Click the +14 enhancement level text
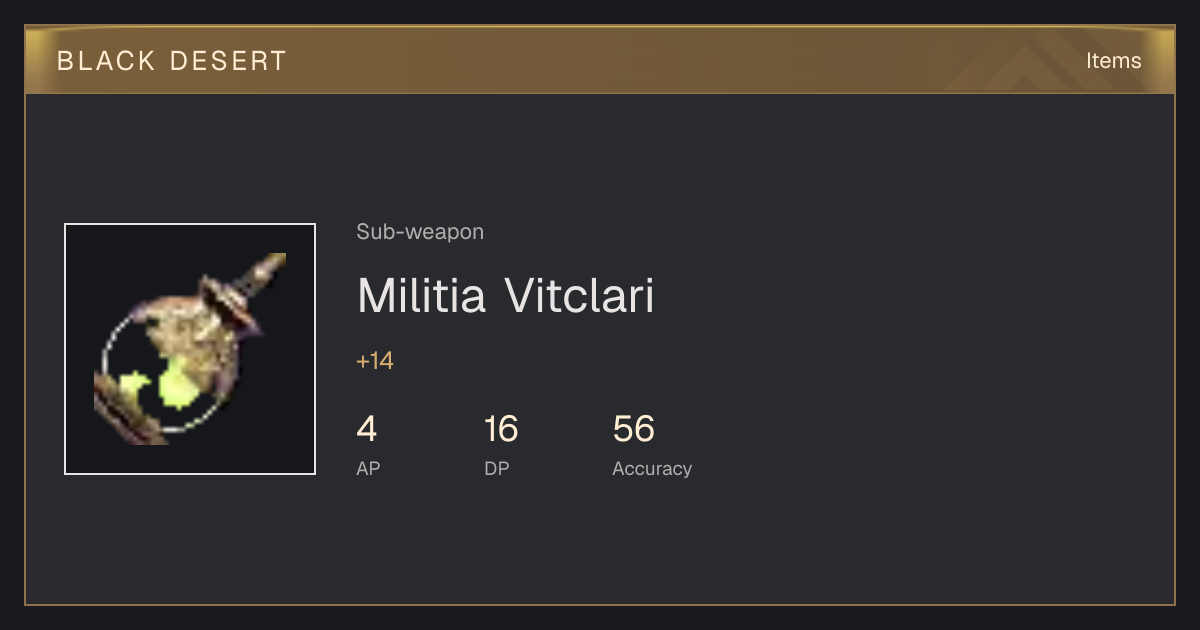1200x630 pixels. coord(375,361)
